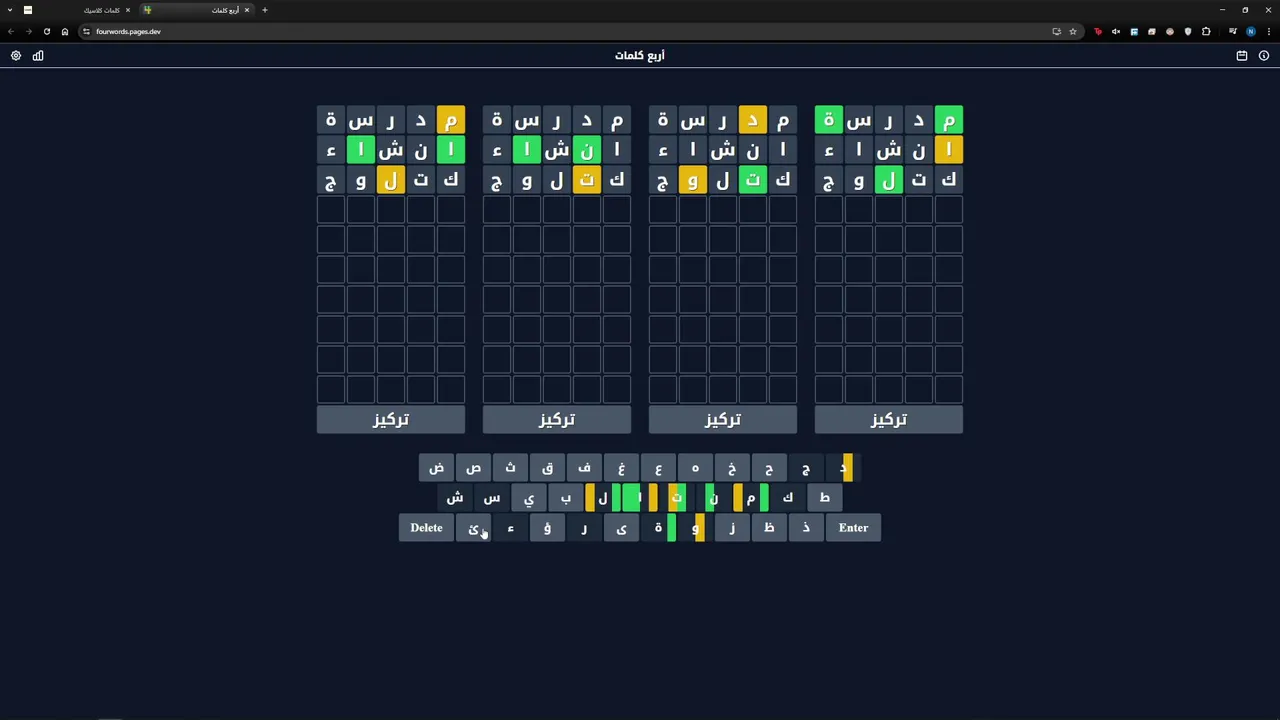Open Chrome three-dot menu
Image resolution: width=1280 pixels, height=720 pixels.
click(x=1268, y=31)
